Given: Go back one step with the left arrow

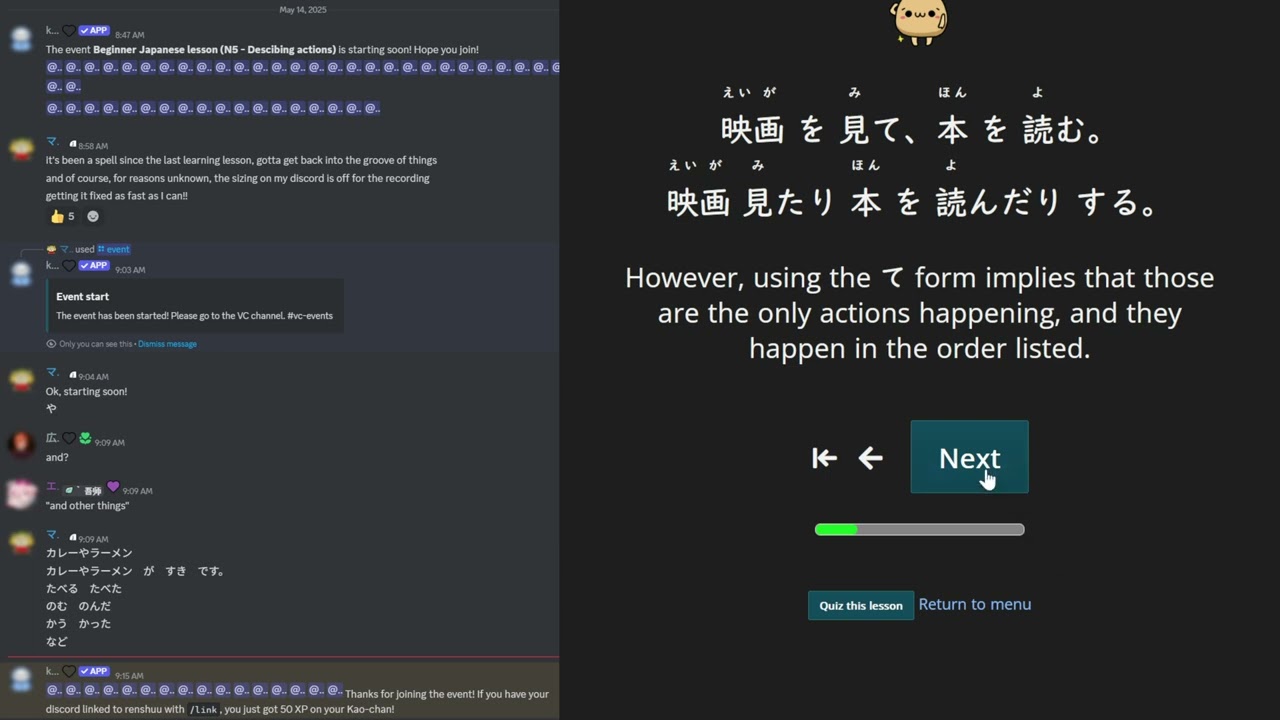Looking at the screenshot, I should coord(870,458).
